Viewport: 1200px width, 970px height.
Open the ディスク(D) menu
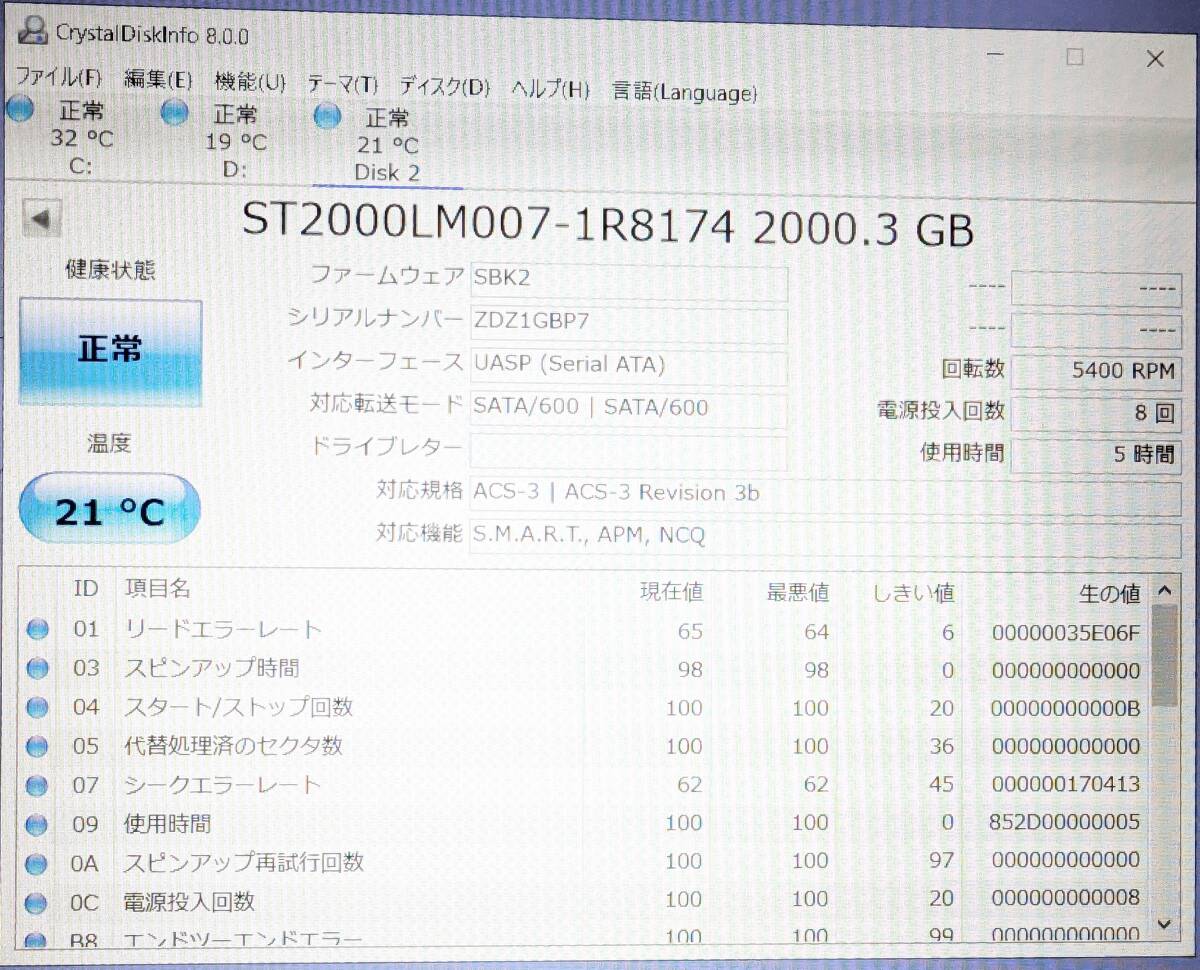coord(445,87)
